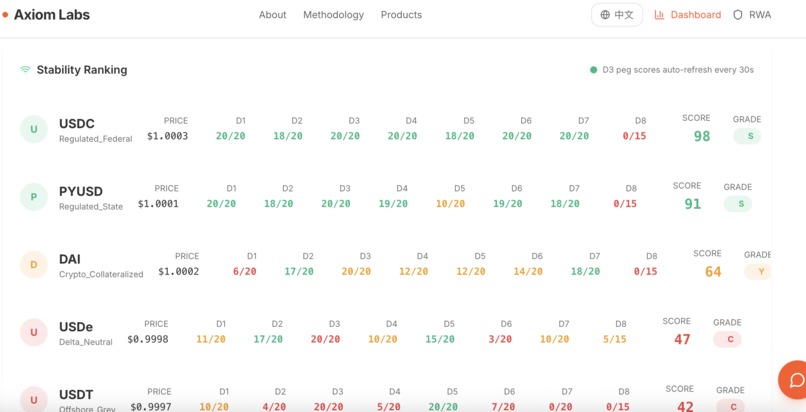
Task: Click USDe D8 value 5/15
Action: [615, 340]
